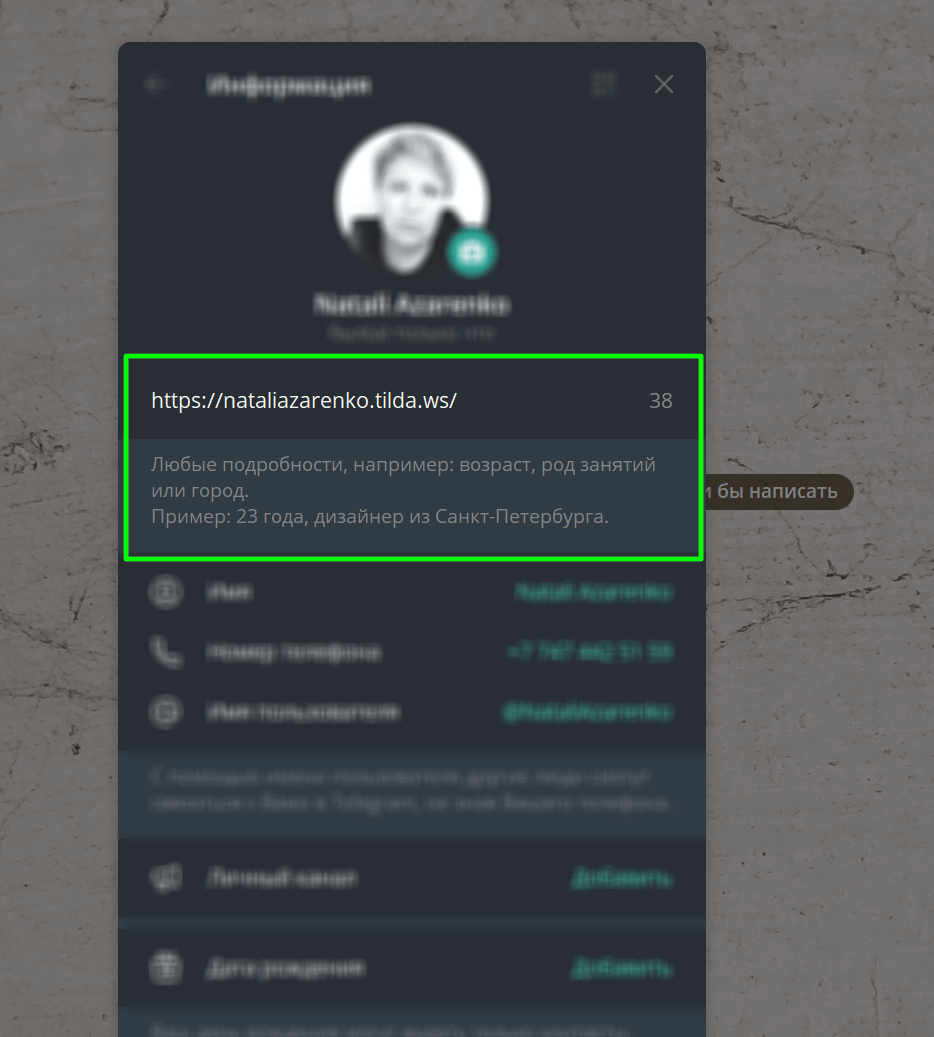
Task: Select the phone handset icon
Action: click(x=165, y=652)
